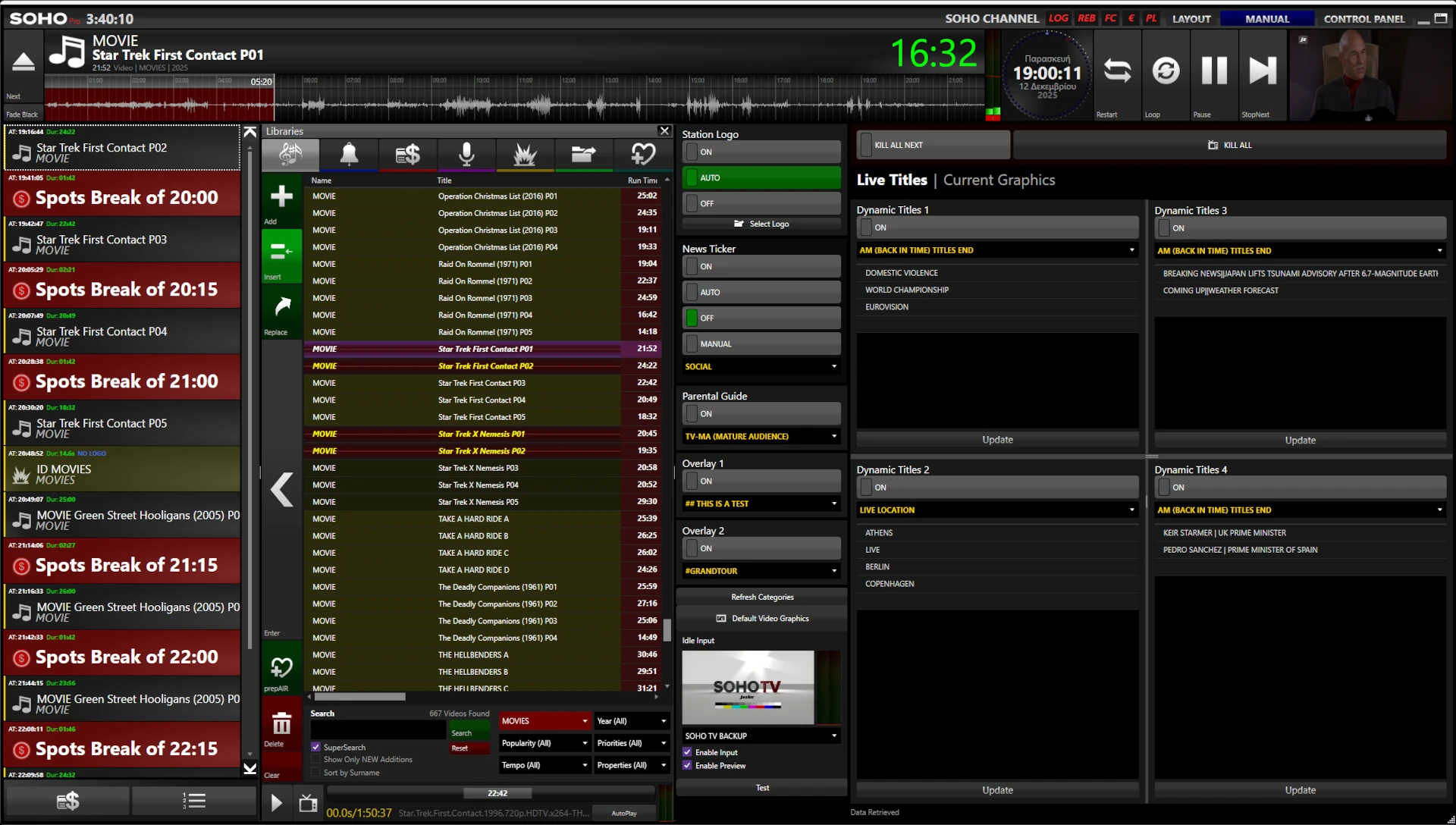This screenshot has width=1456, height=825.
Task: Open the microphone voice library icon
Action: (466, 155)
